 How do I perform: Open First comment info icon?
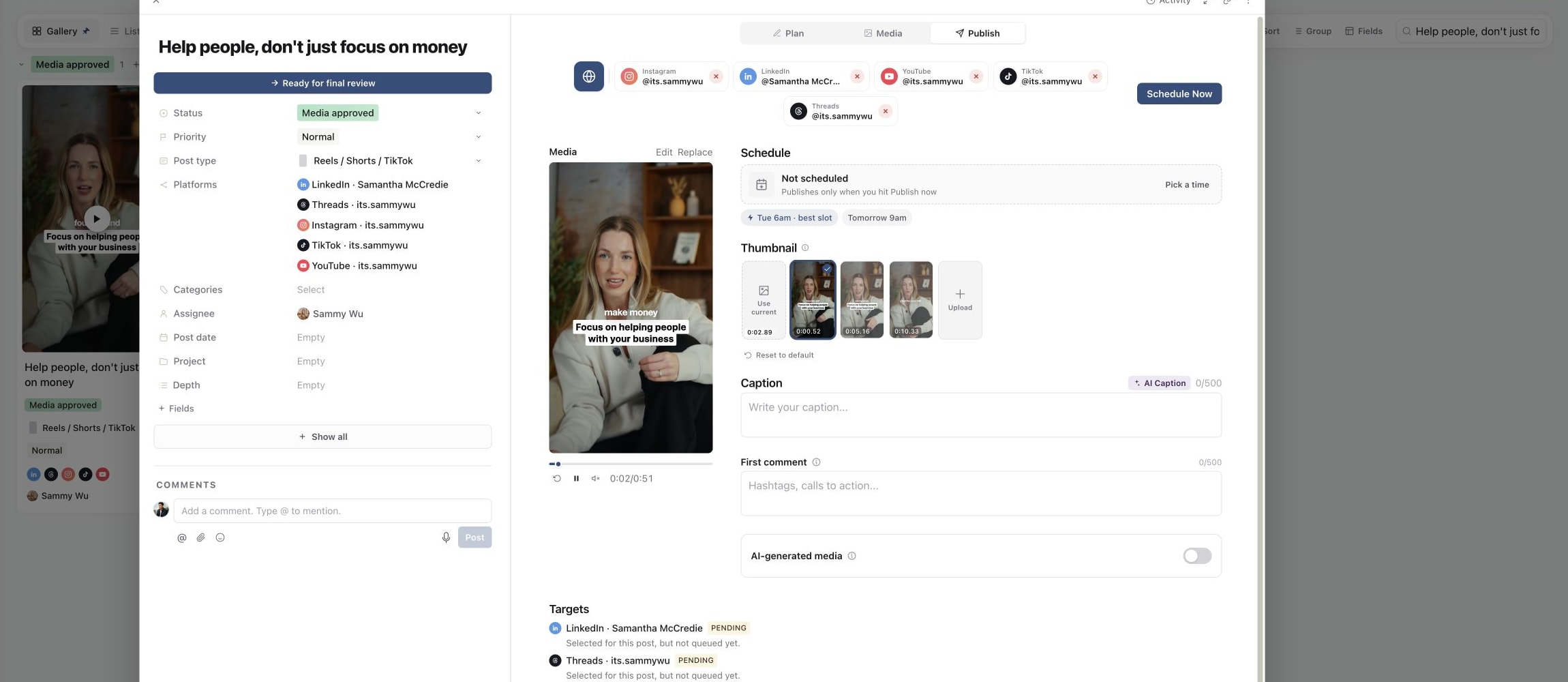[x=816, y=462]
